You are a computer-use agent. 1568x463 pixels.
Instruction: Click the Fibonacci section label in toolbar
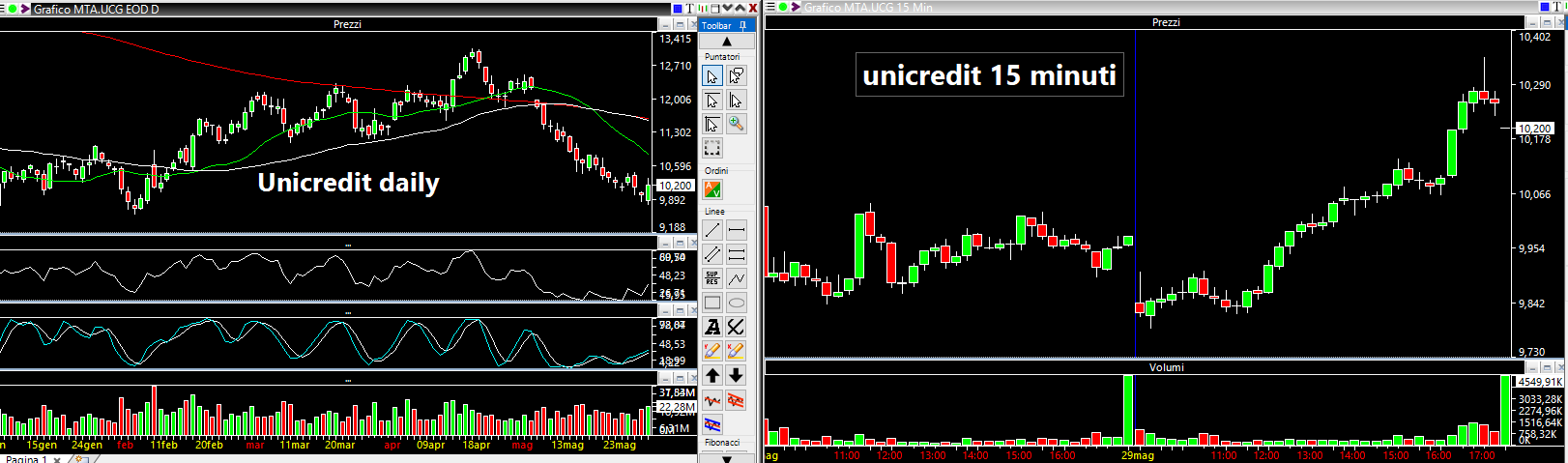722,443
